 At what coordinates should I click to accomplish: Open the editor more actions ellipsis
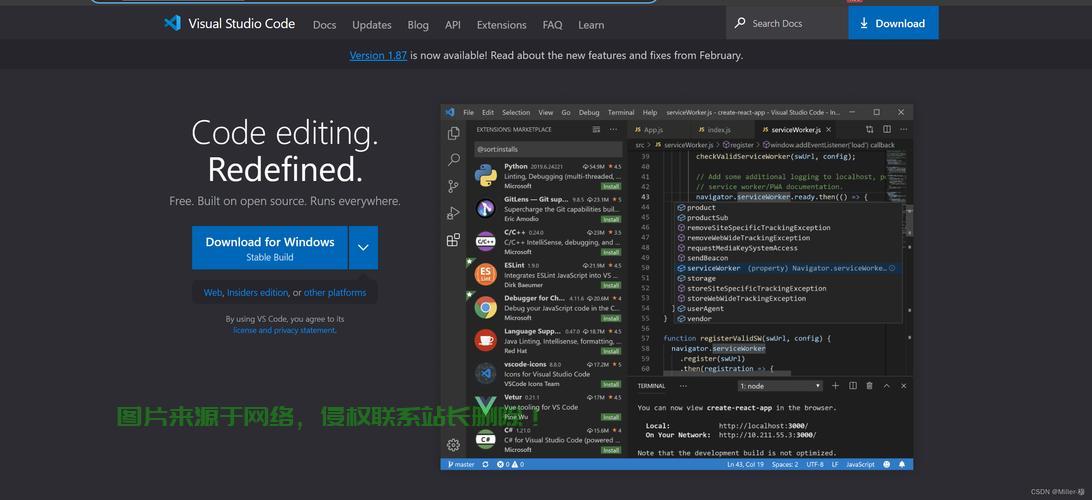(x=904, y=130)
